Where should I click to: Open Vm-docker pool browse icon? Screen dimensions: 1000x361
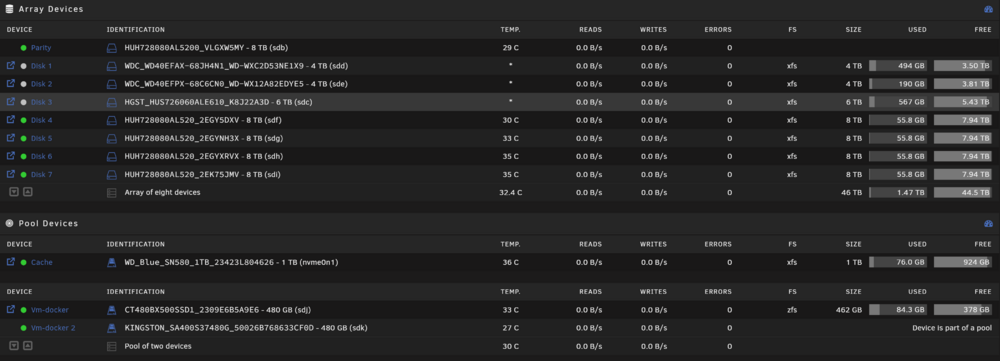coord(11,309)
